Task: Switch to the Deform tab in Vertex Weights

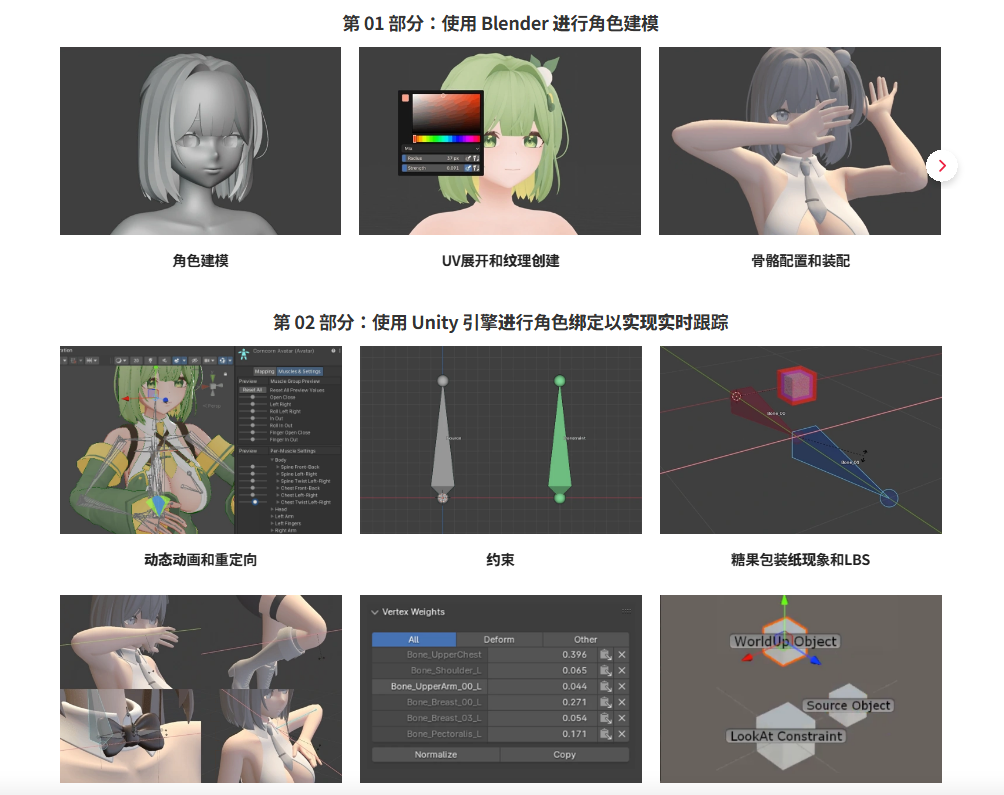Action: (499, 639)
